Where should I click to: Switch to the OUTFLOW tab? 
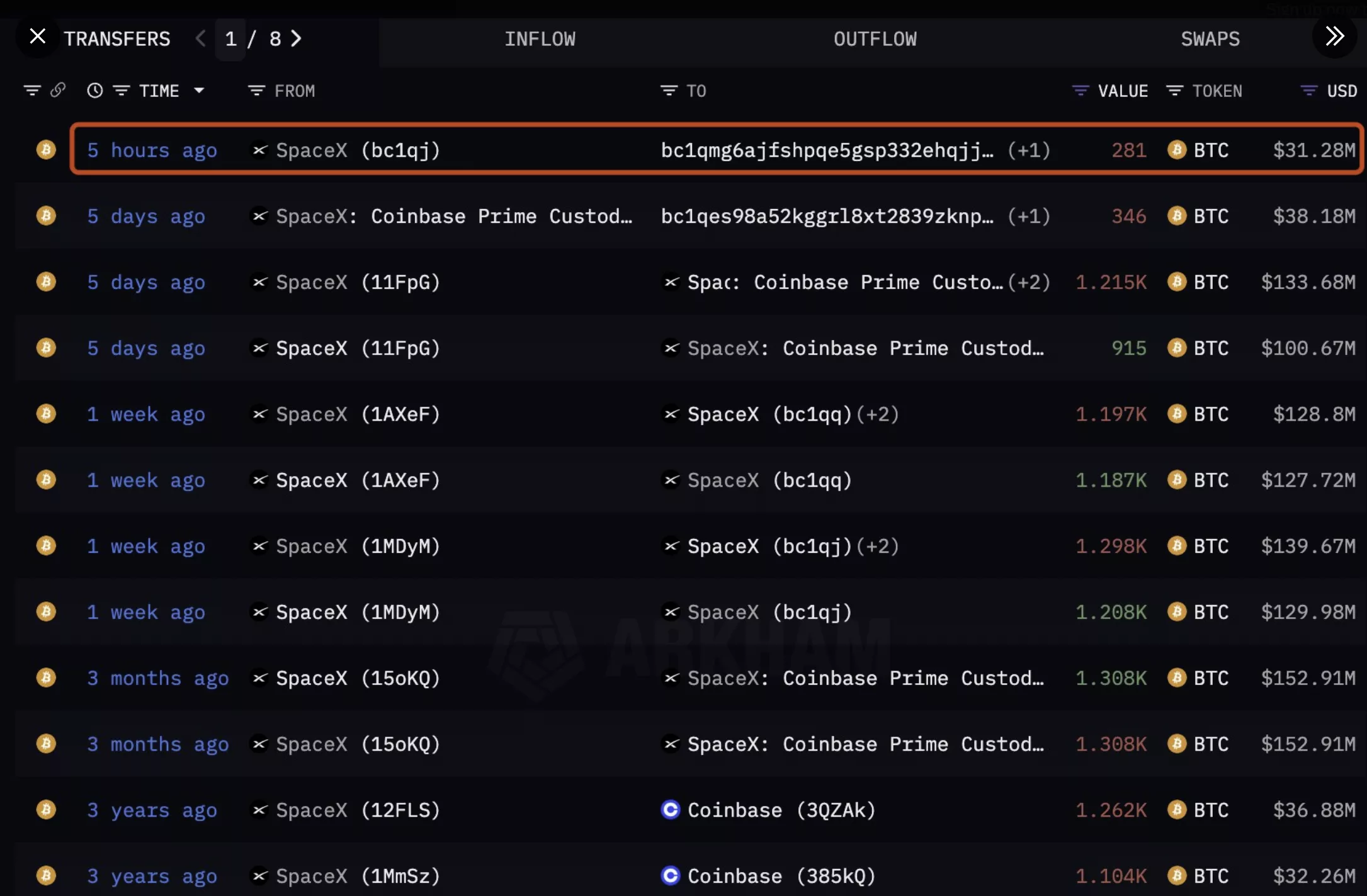[x=875, y=38]
